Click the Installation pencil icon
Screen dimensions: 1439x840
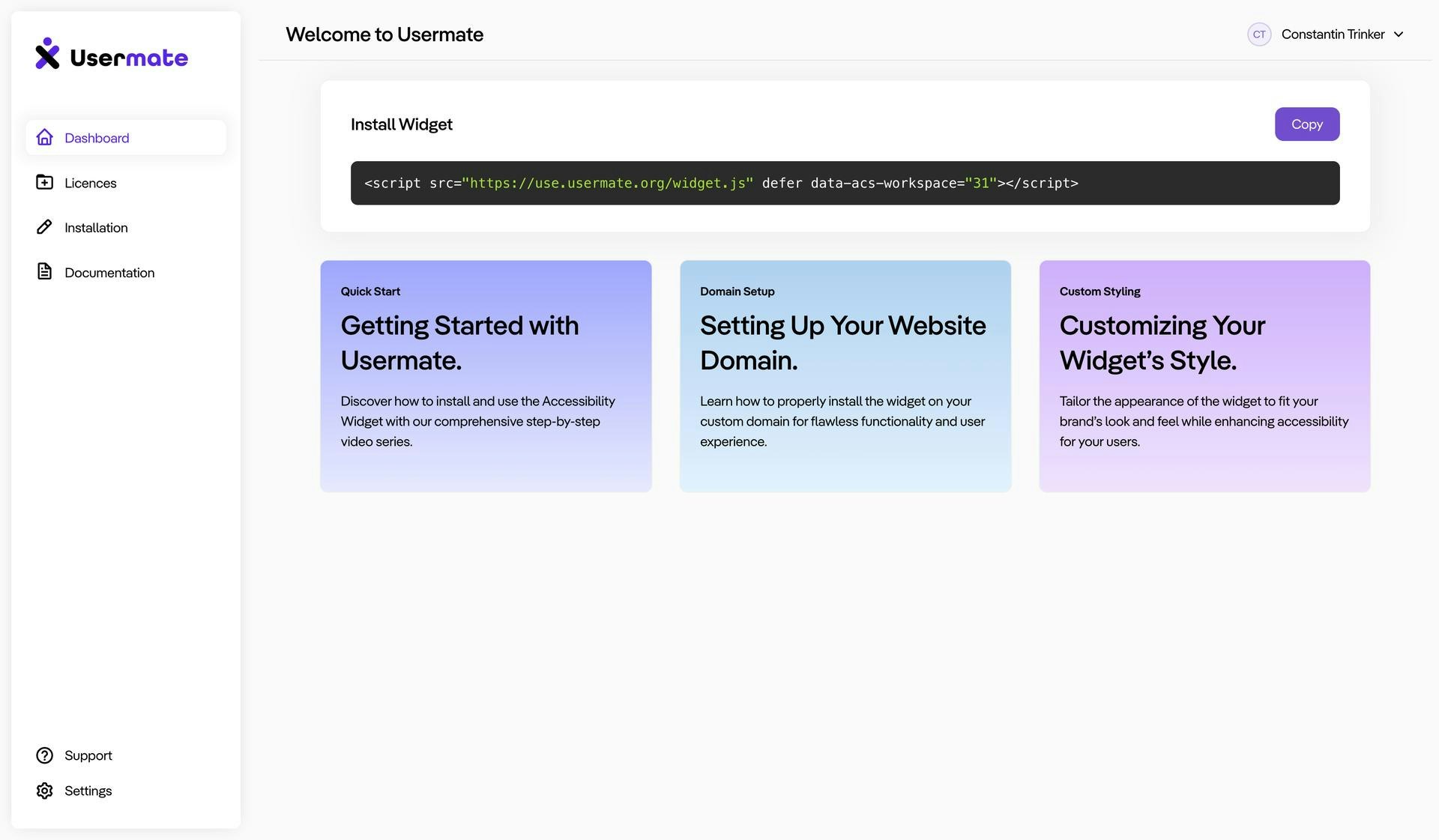pyautogui.click(x=45, y=227)
